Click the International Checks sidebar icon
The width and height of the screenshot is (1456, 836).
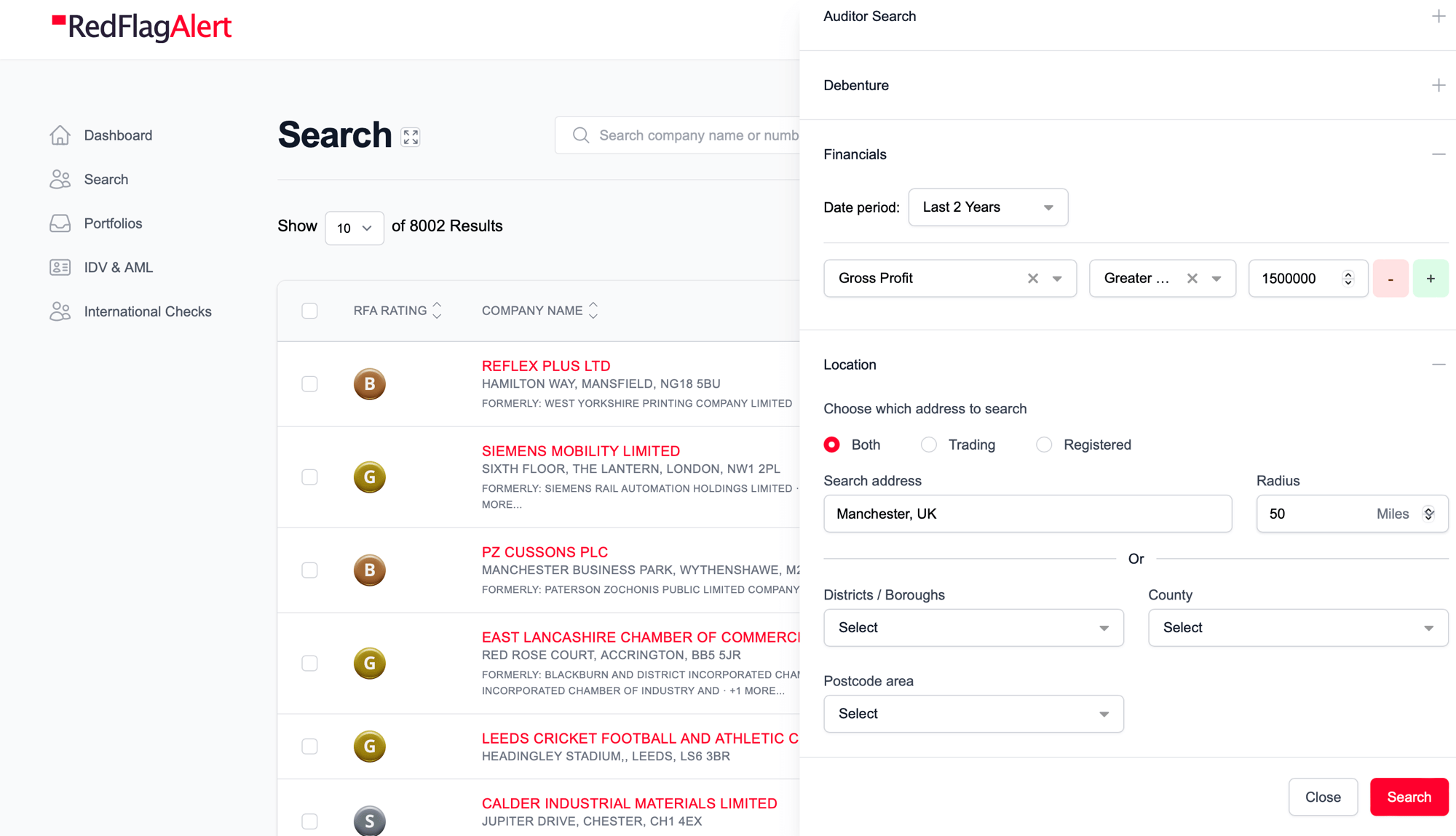tap(61, 311)
